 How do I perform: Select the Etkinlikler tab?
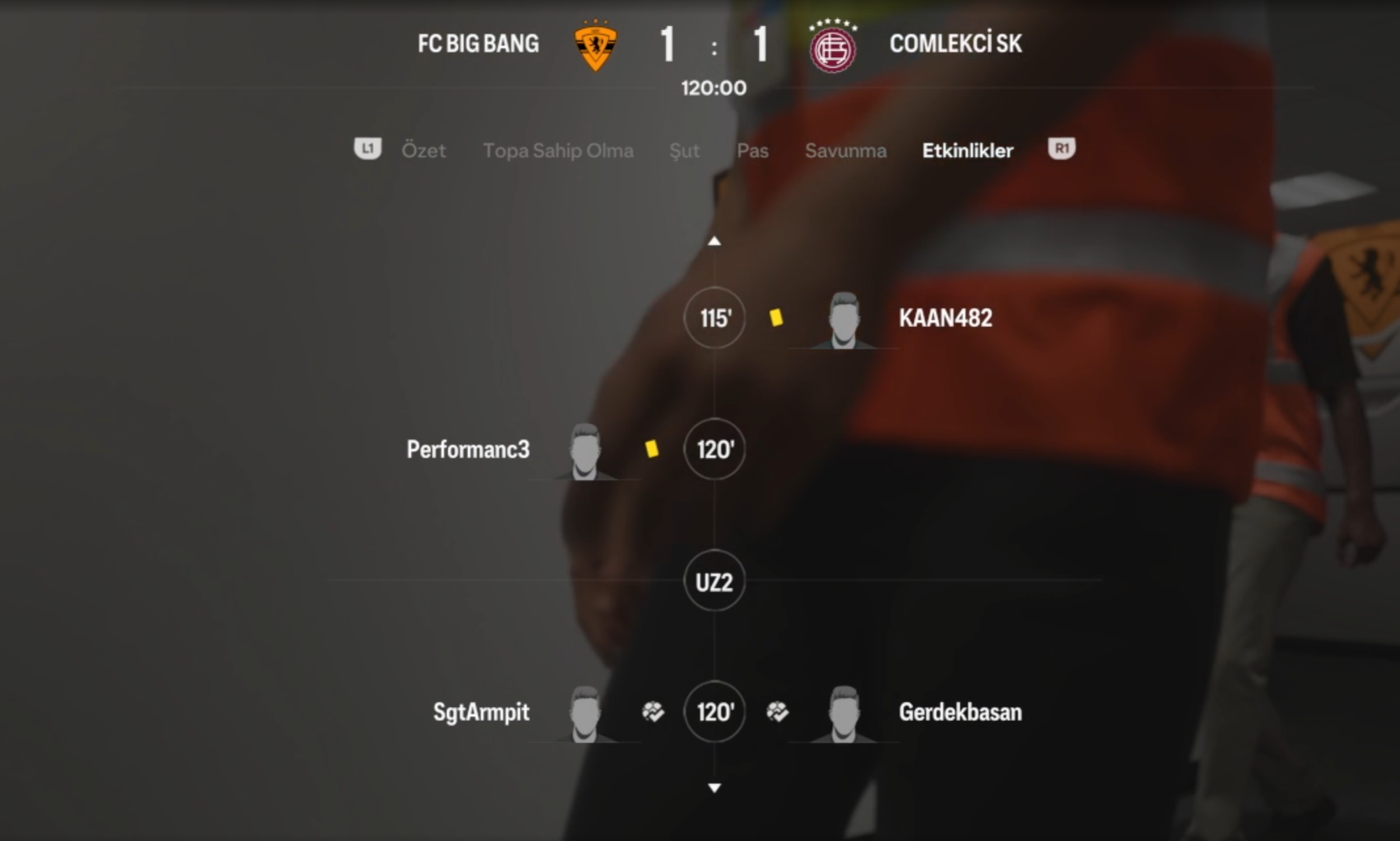click(967, 150)
